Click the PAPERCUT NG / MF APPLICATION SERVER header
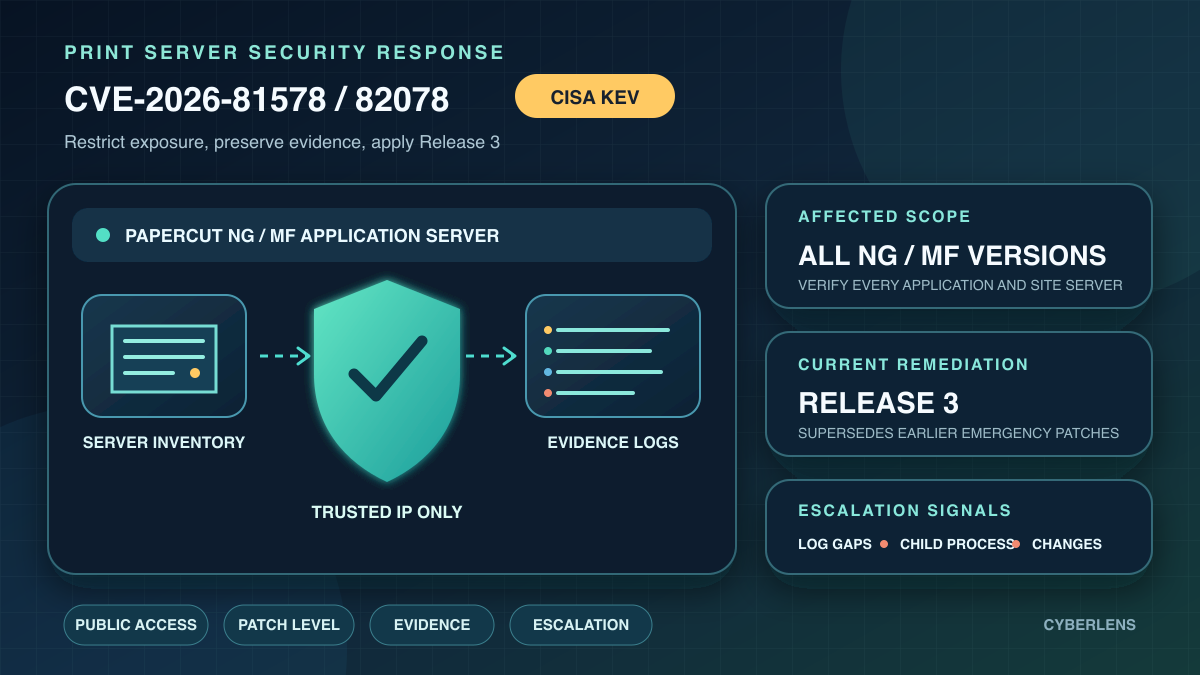 392,235
